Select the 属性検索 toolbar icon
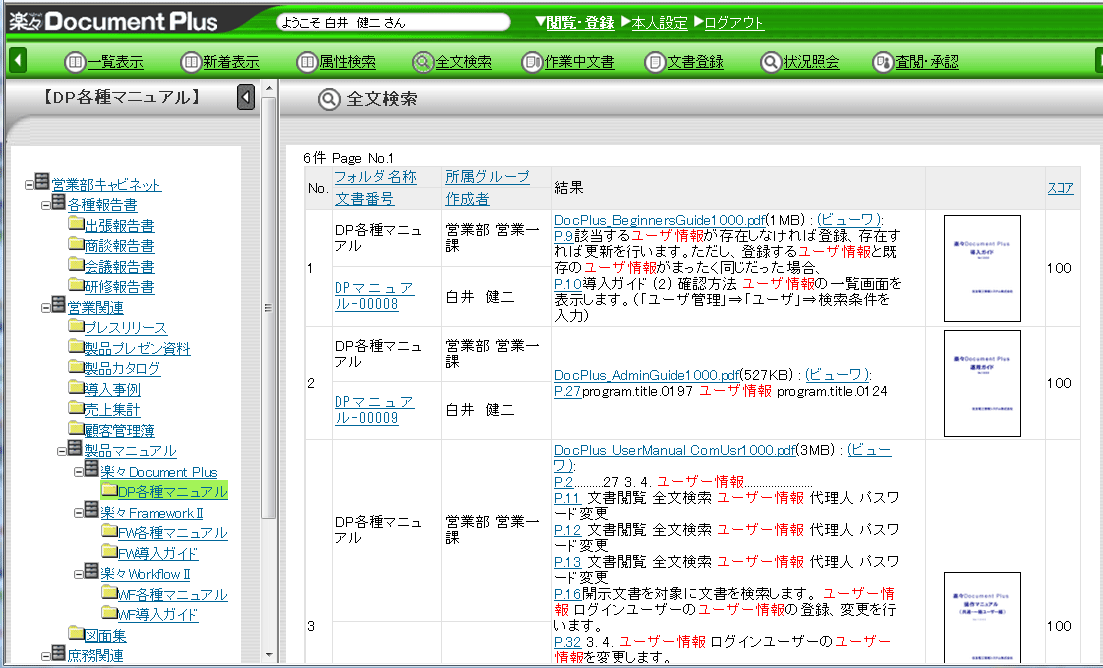This screenshot has height=668, width=1103. point(307,62)
